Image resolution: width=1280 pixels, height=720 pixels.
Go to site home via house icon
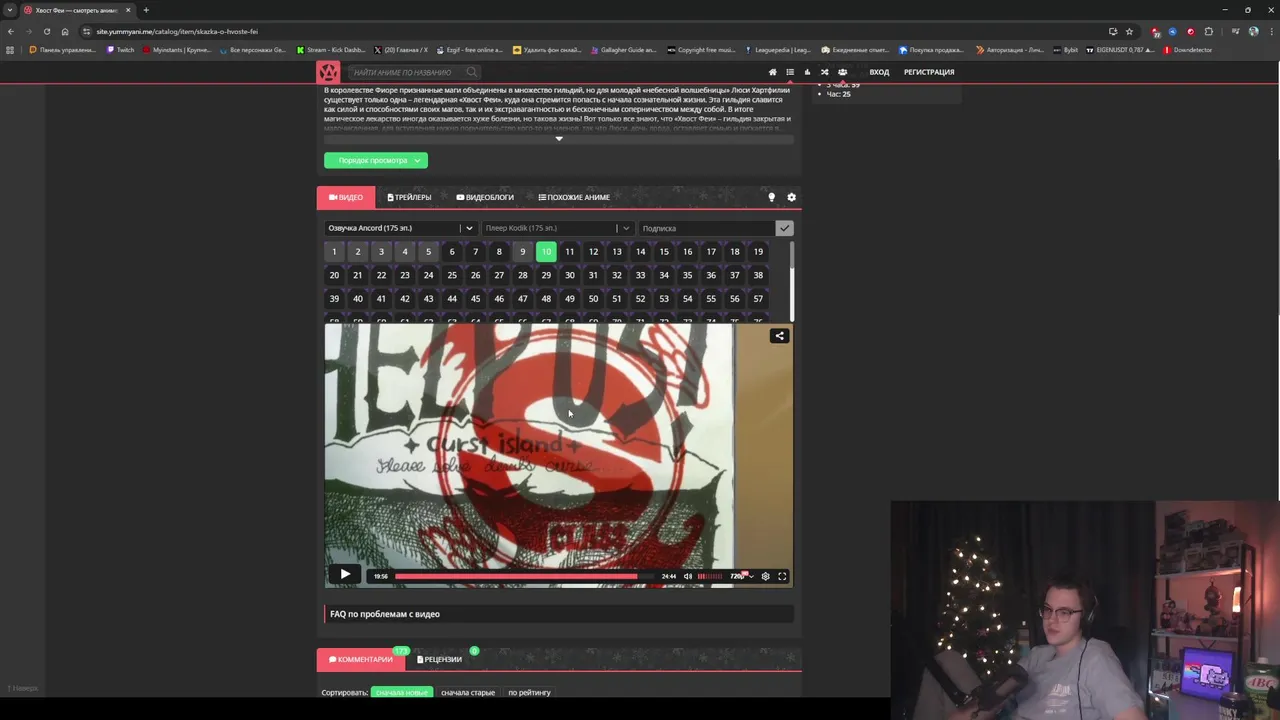click(x=772, y=72)
